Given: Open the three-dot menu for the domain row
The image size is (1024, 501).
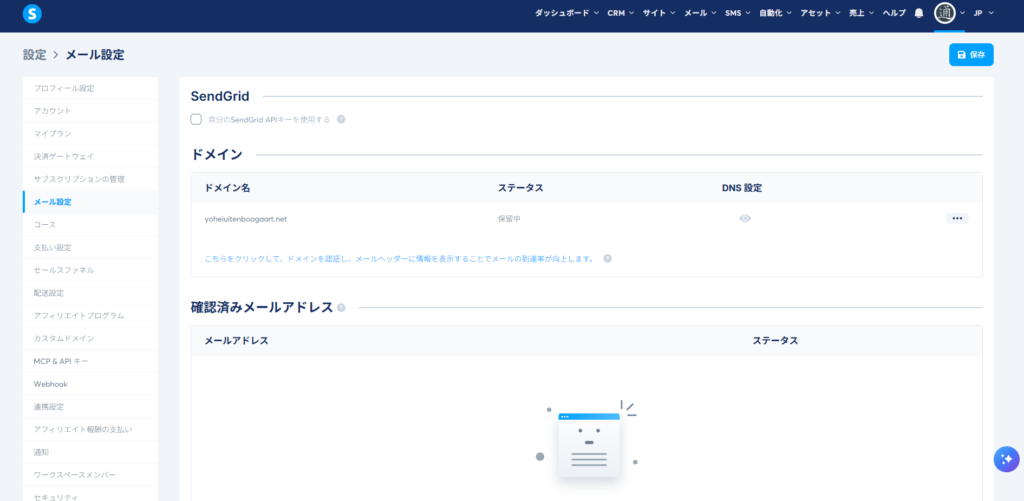Looking at the screenshot, I should tap(957, 218).
